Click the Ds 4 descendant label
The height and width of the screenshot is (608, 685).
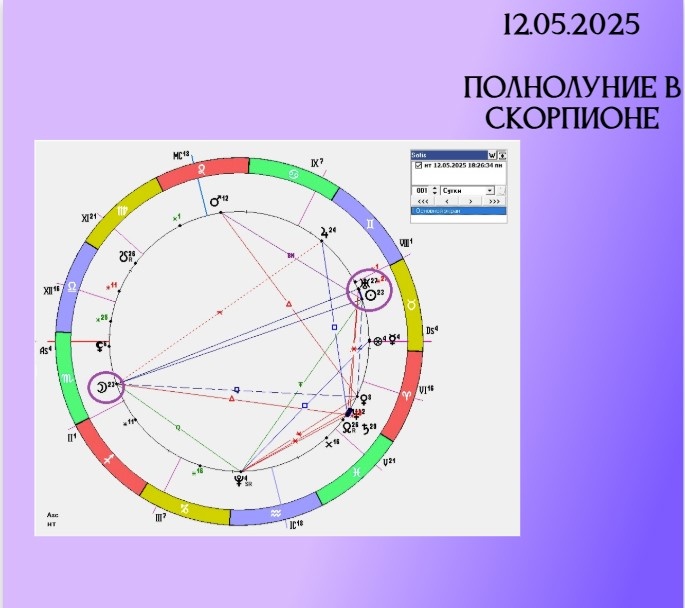[x=432, y=330]
